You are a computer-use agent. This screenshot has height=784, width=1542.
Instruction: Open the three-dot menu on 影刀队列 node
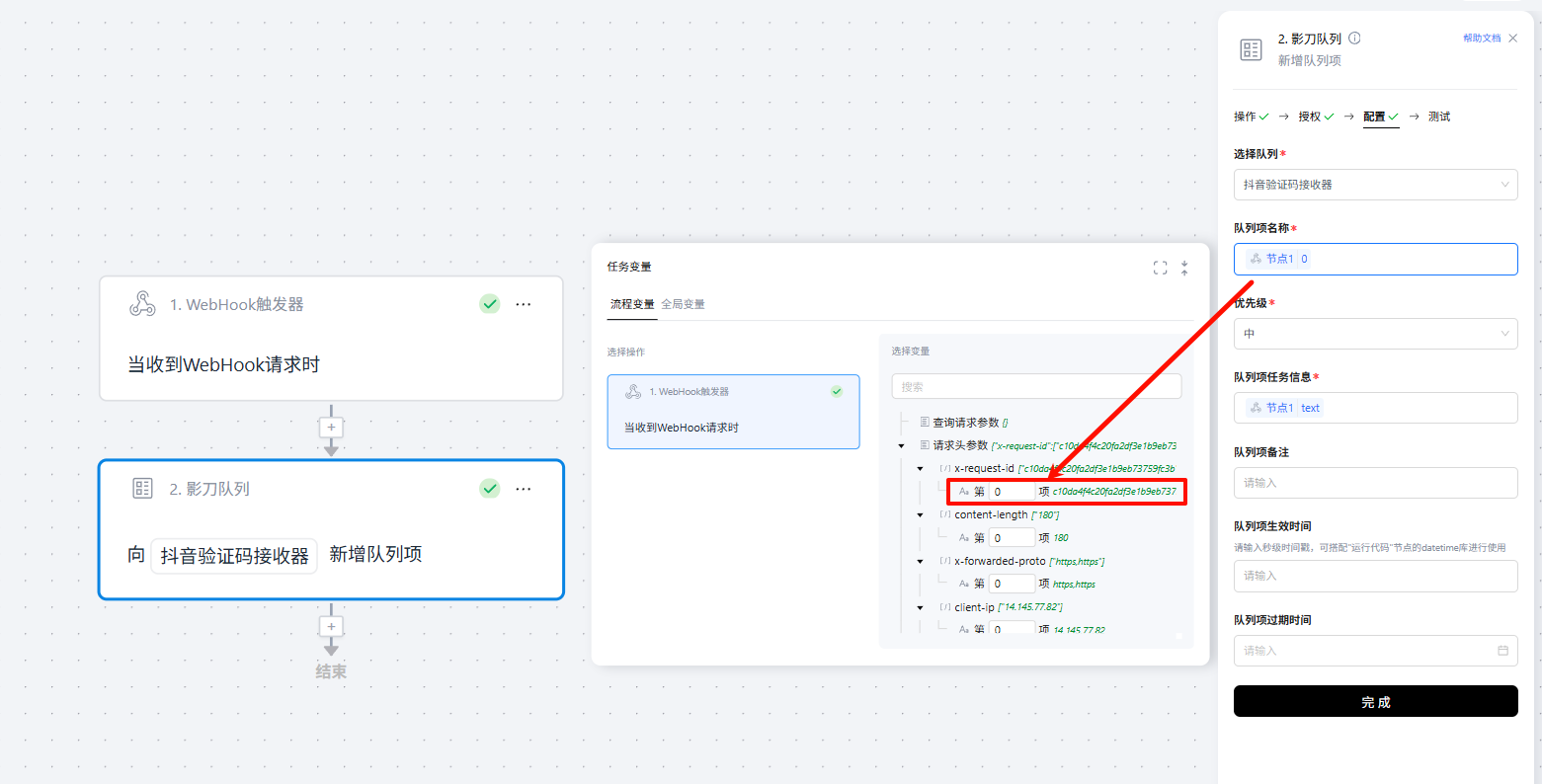pyautogui.click(x=524, y=489)
